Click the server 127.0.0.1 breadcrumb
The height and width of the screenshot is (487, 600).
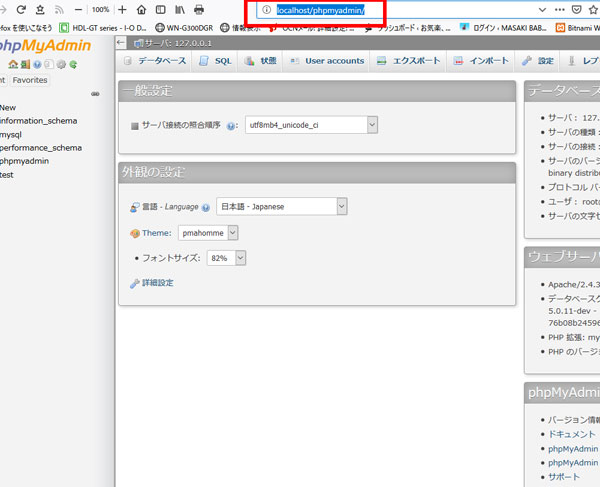173,43
